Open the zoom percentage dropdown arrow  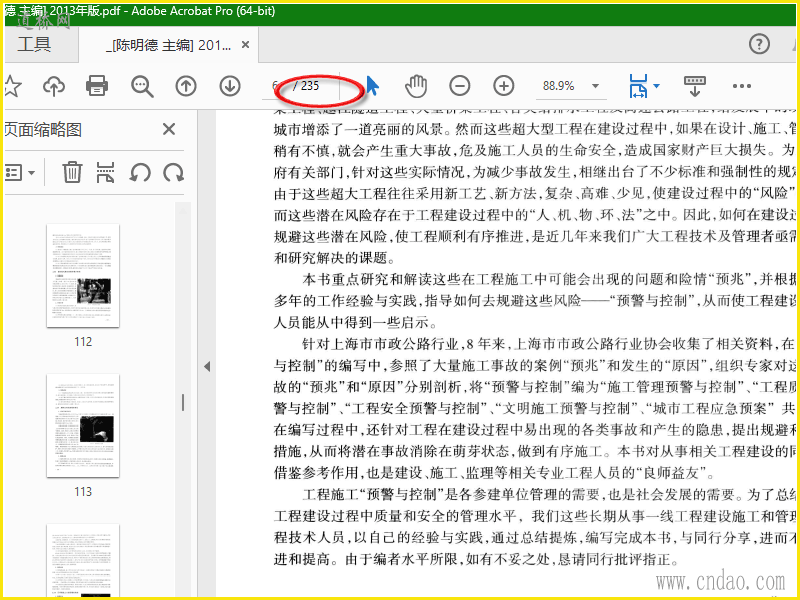pyautogui.click(x=595, y=86)
